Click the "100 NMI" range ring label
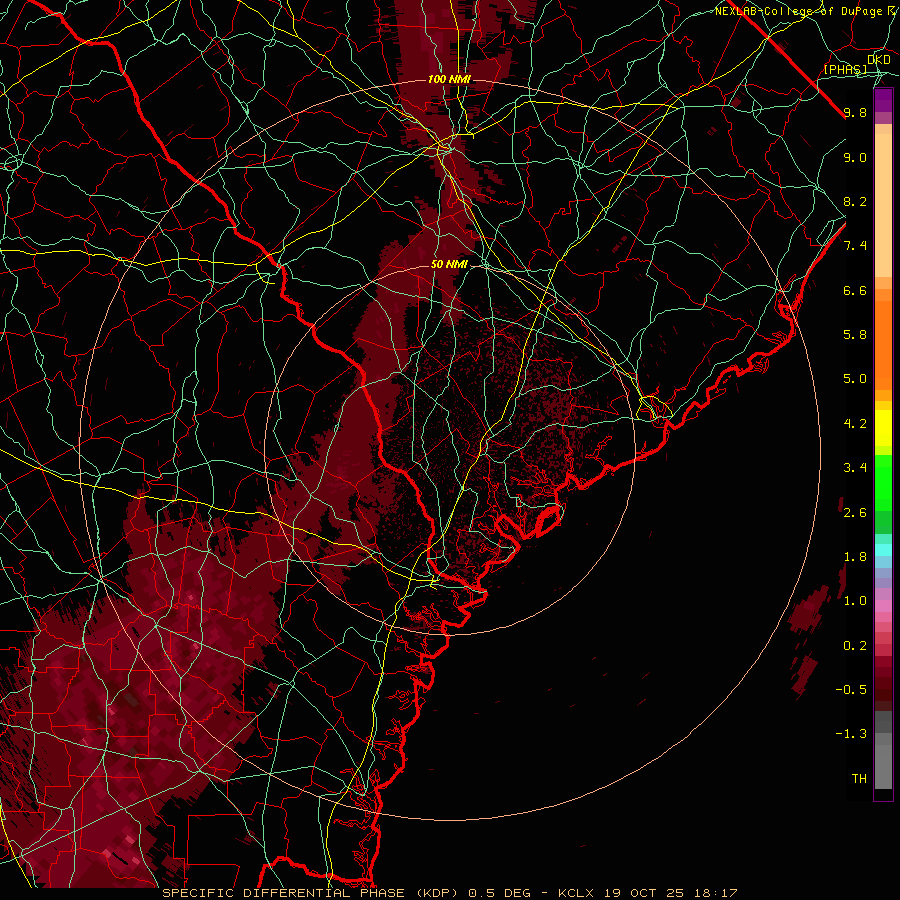Viewport: 900px width, 900px height. tap(449, 79)
